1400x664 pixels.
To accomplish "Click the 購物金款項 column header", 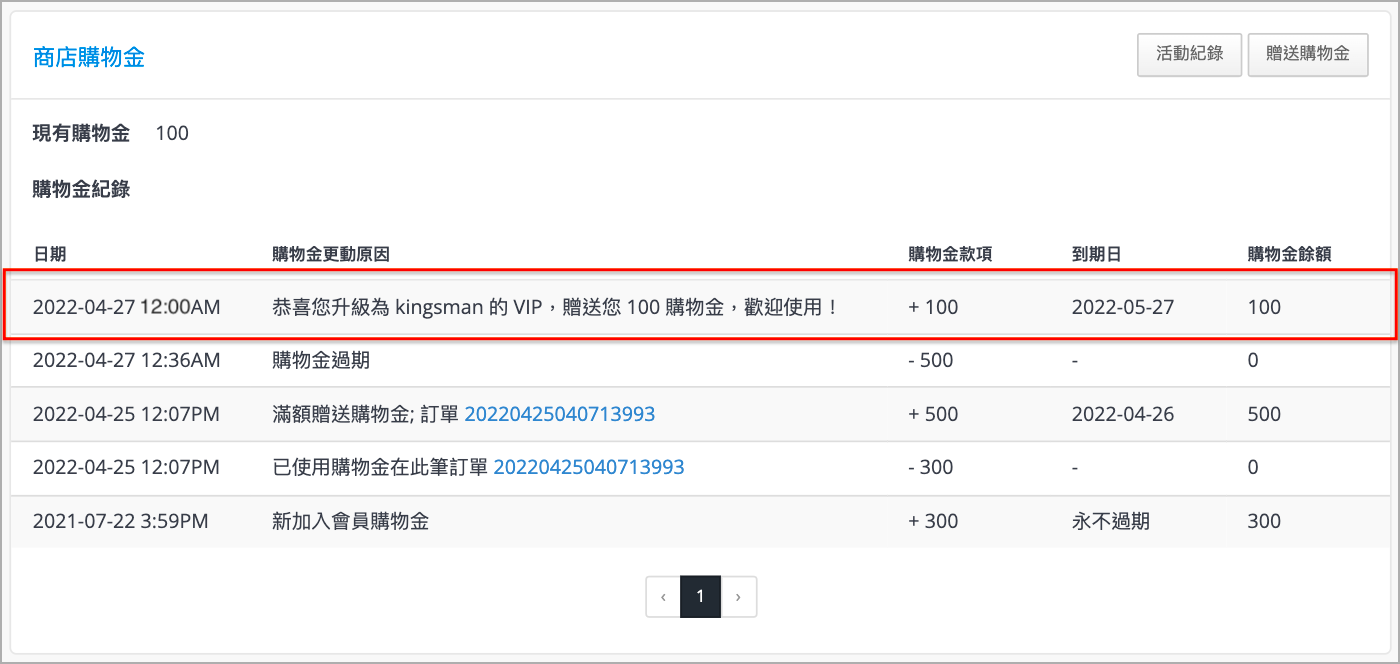I will point(950,254).
